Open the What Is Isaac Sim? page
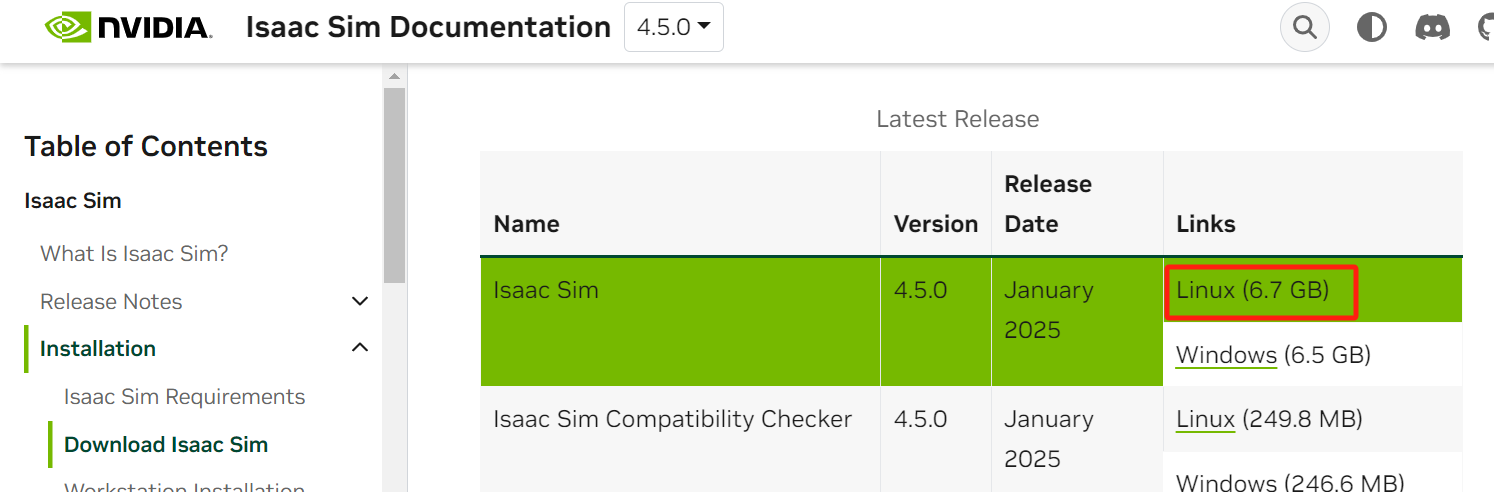 point(134,254)
